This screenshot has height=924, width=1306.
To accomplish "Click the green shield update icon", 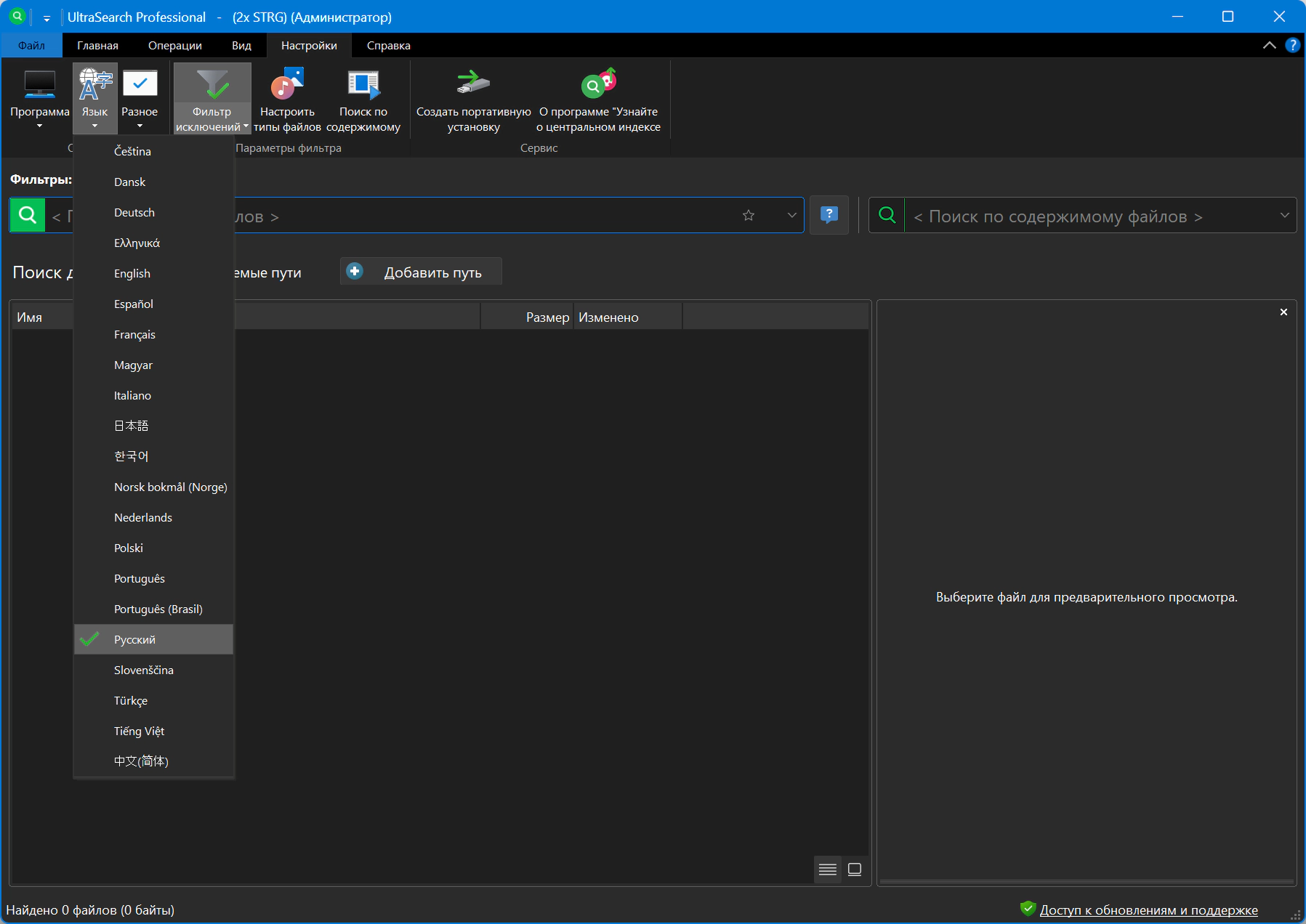I will 1028,909.
